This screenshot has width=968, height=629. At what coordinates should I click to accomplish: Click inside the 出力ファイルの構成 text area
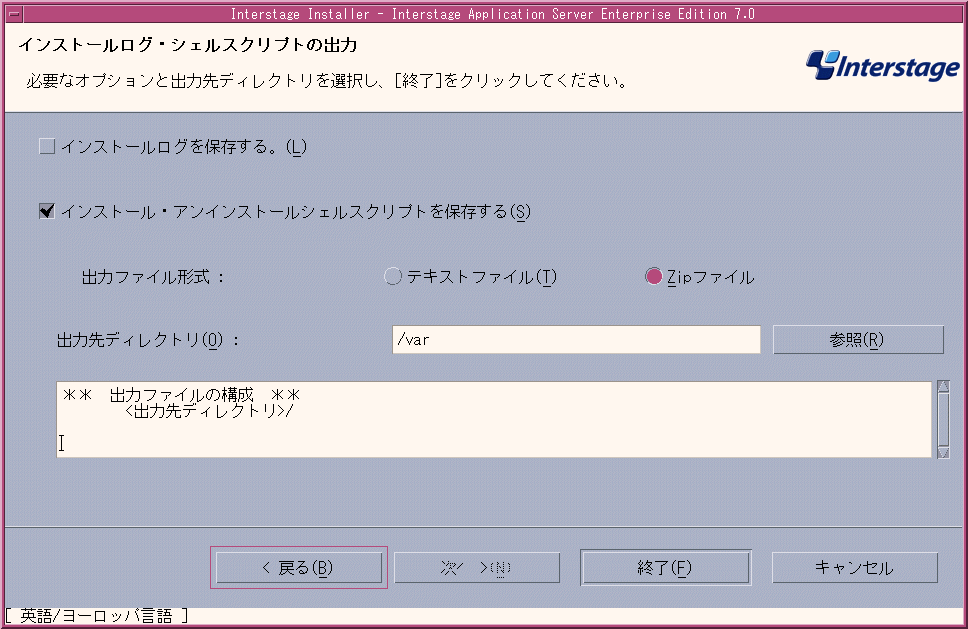click(494, 419)
